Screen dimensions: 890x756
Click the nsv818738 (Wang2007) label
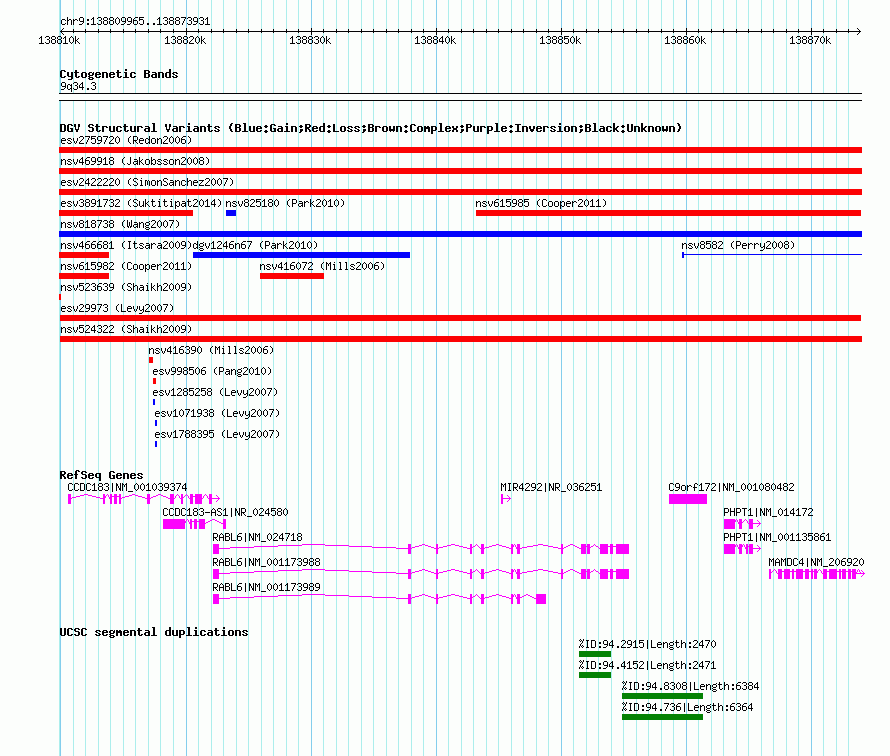120,224
